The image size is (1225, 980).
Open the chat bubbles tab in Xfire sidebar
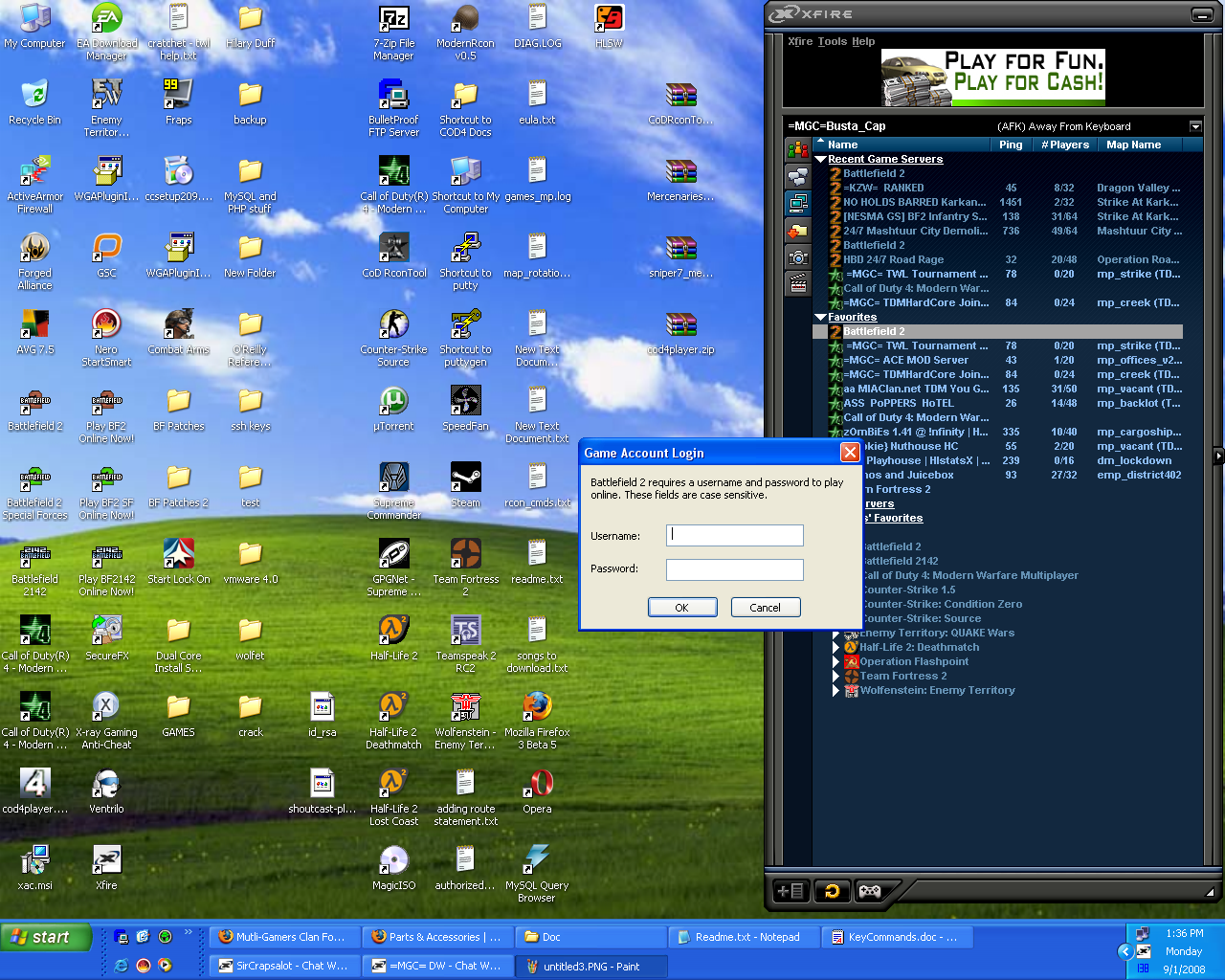(x=797, y=176)
